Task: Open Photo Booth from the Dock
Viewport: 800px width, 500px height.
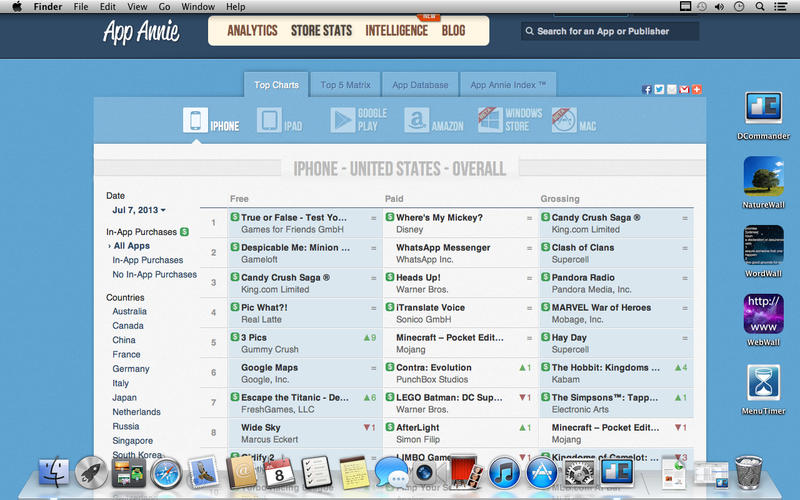Action: click(466, 472)
